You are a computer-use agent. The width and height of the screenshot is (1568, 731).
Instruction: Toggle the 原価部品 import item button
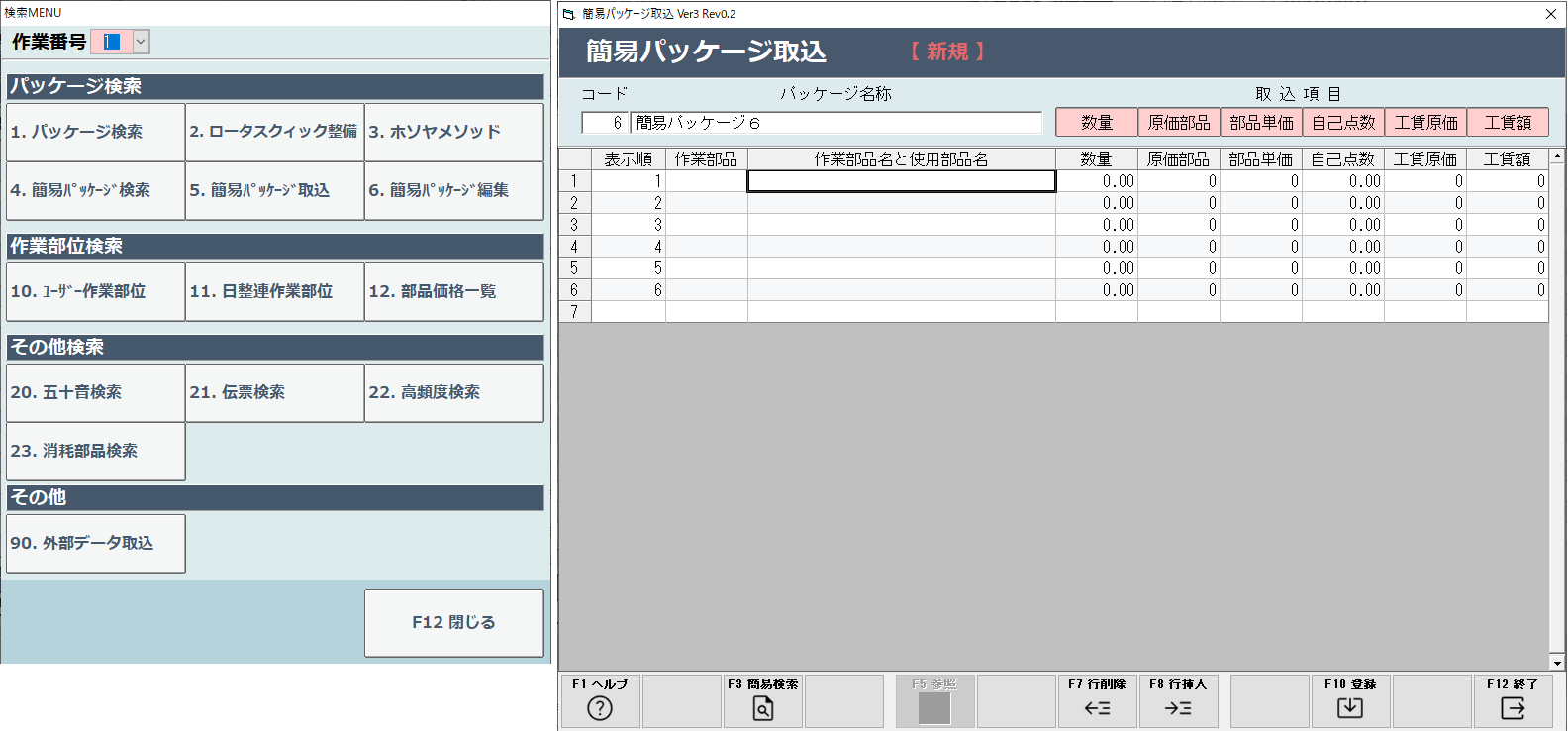point(1179,122)
